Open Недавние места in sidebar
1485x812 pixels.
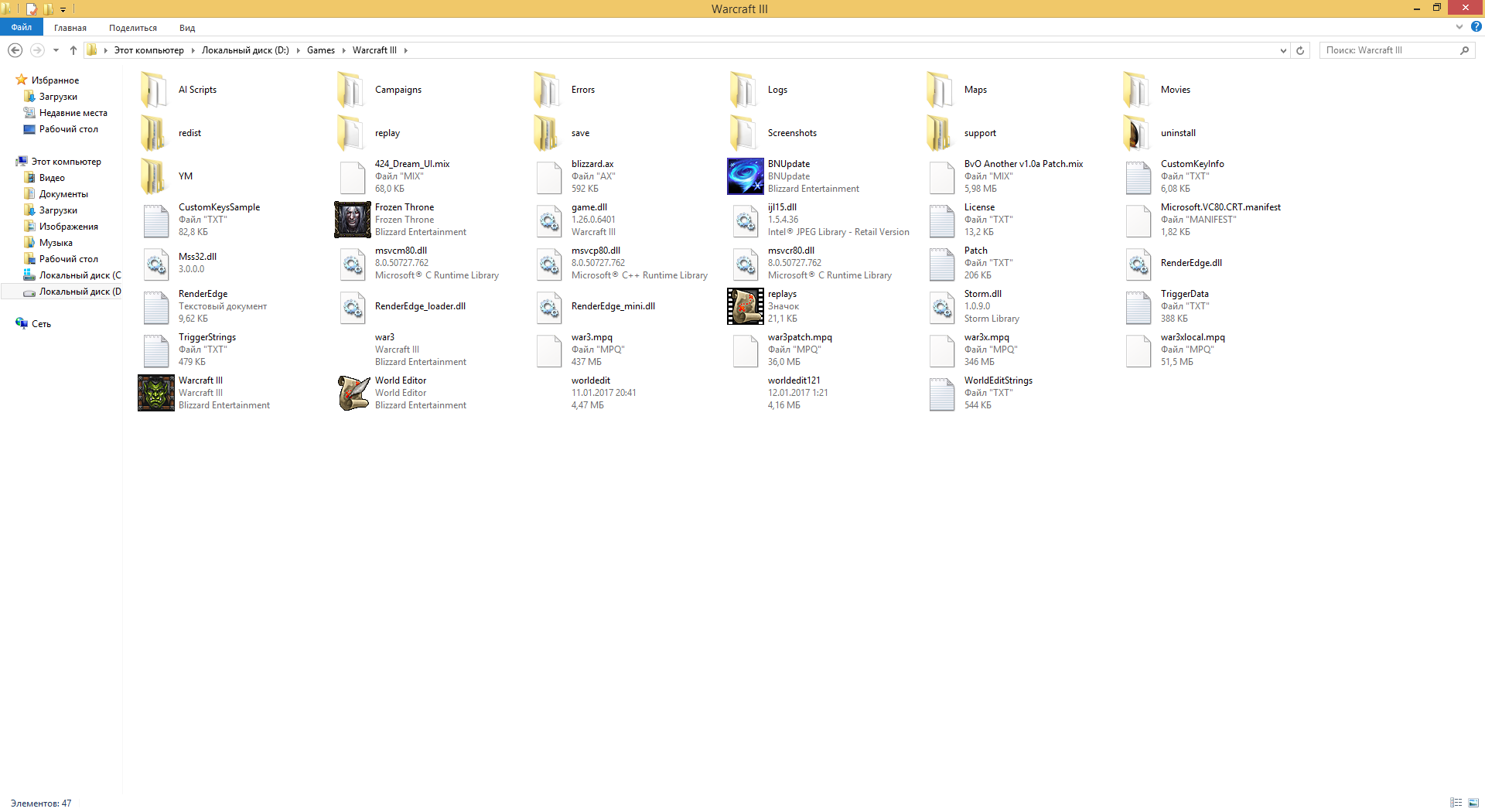(73, 113)
